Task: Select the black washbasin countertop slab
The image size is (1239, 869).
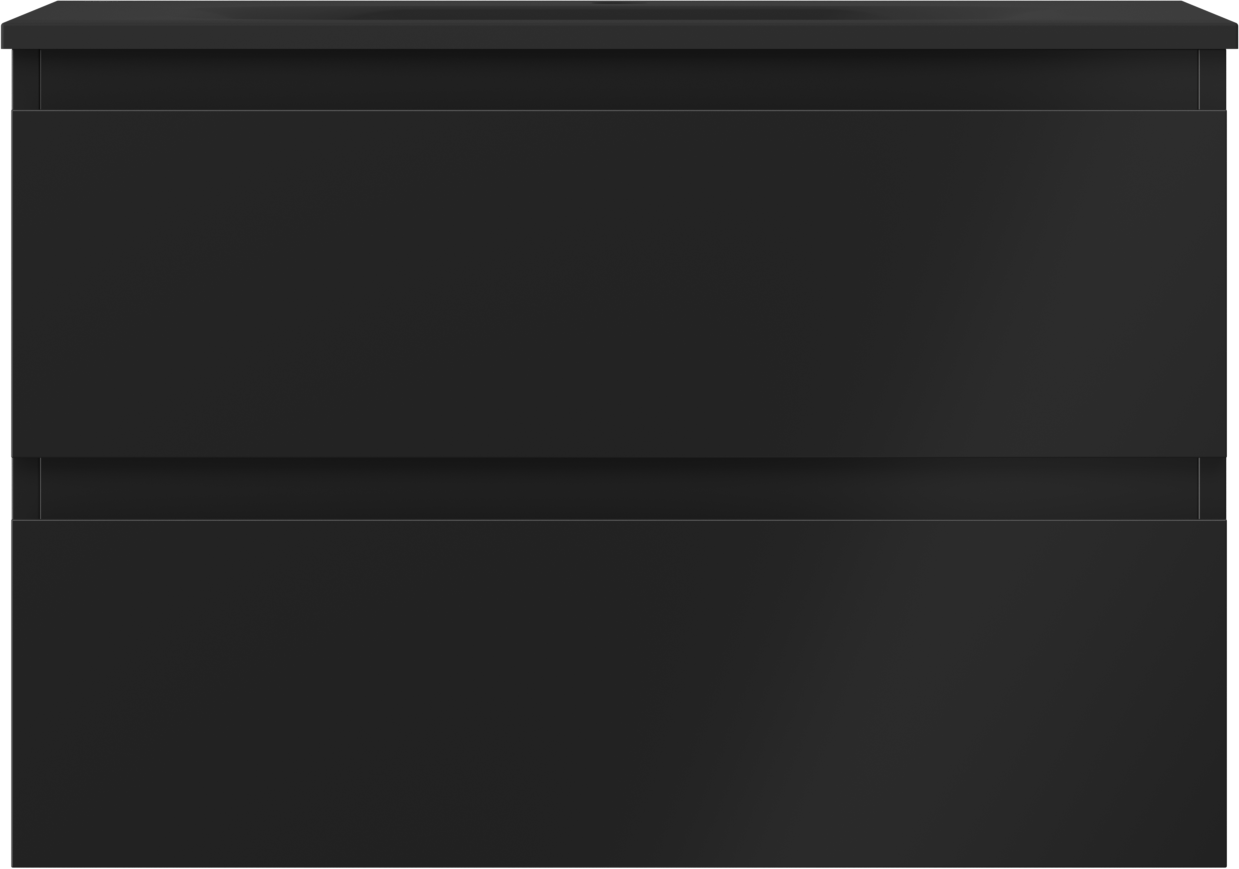Action: tap(619, 25)
